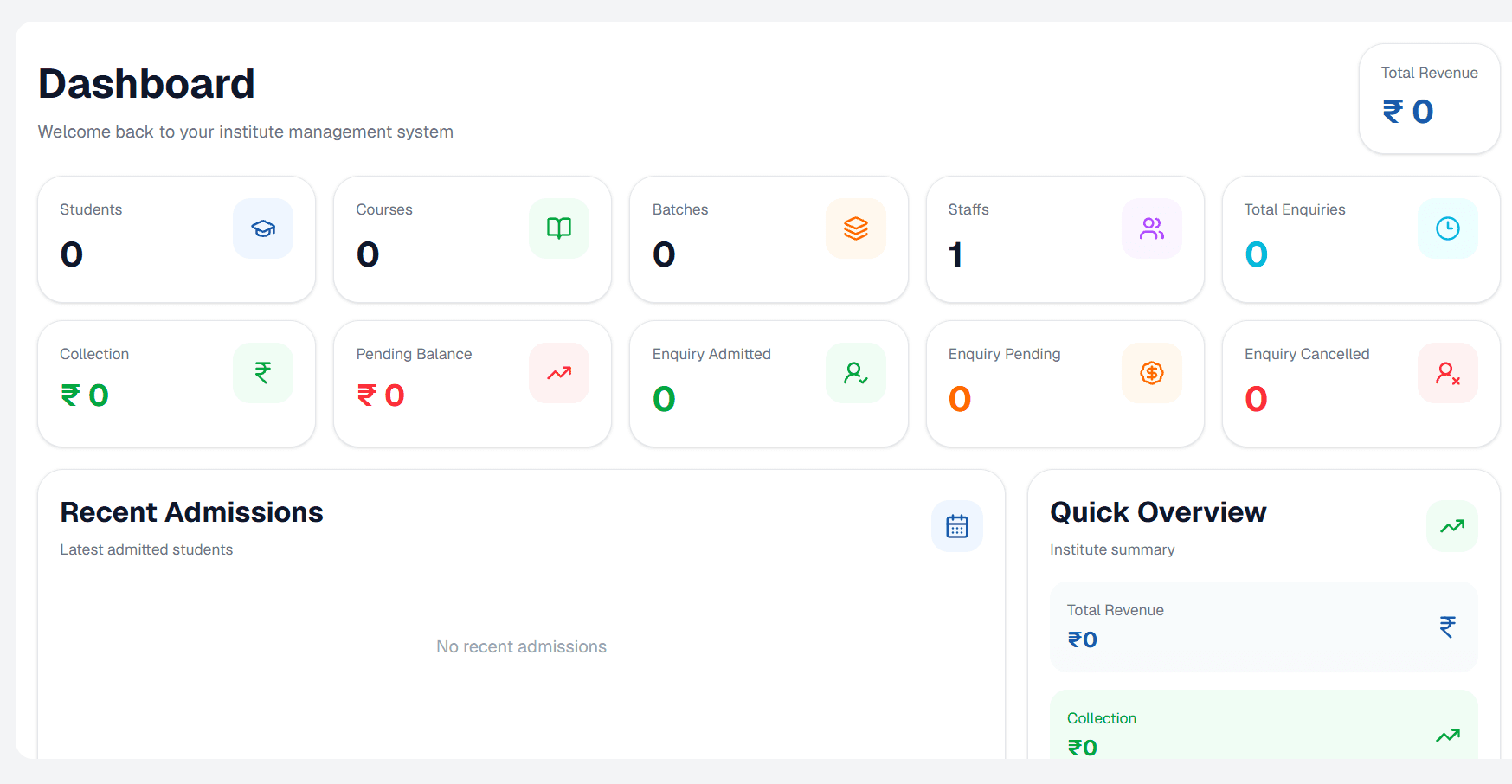
Task: Click the trending arrow icon in Pending Balance card
Action: point(559,373)
